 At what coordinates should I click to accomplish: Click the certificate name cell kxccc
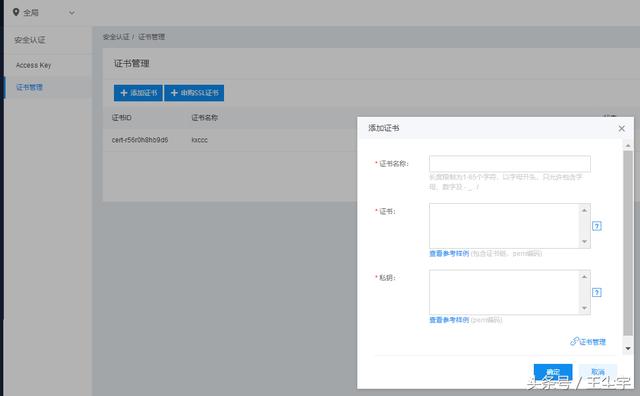(x=200, y=140)
